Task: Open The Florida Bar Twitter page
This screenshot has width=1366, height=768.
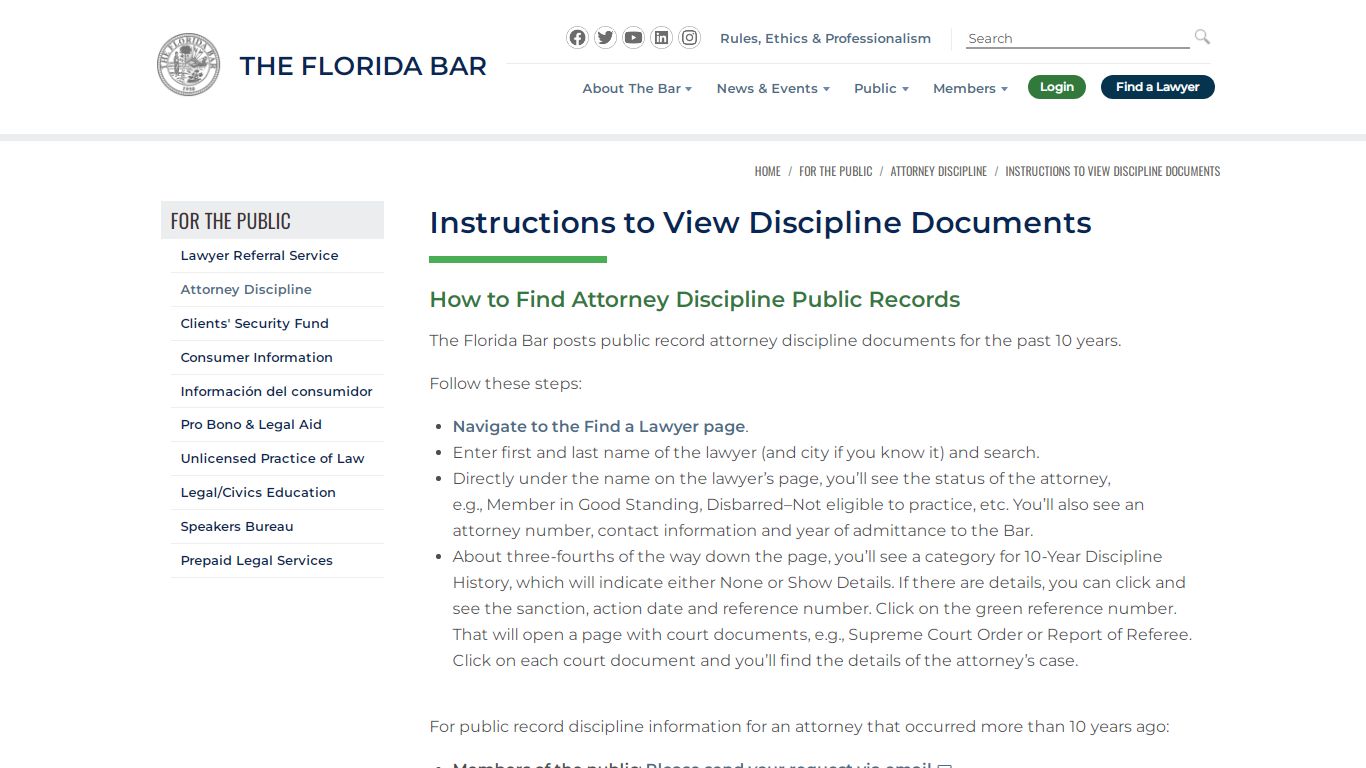Action: point(605,38)
